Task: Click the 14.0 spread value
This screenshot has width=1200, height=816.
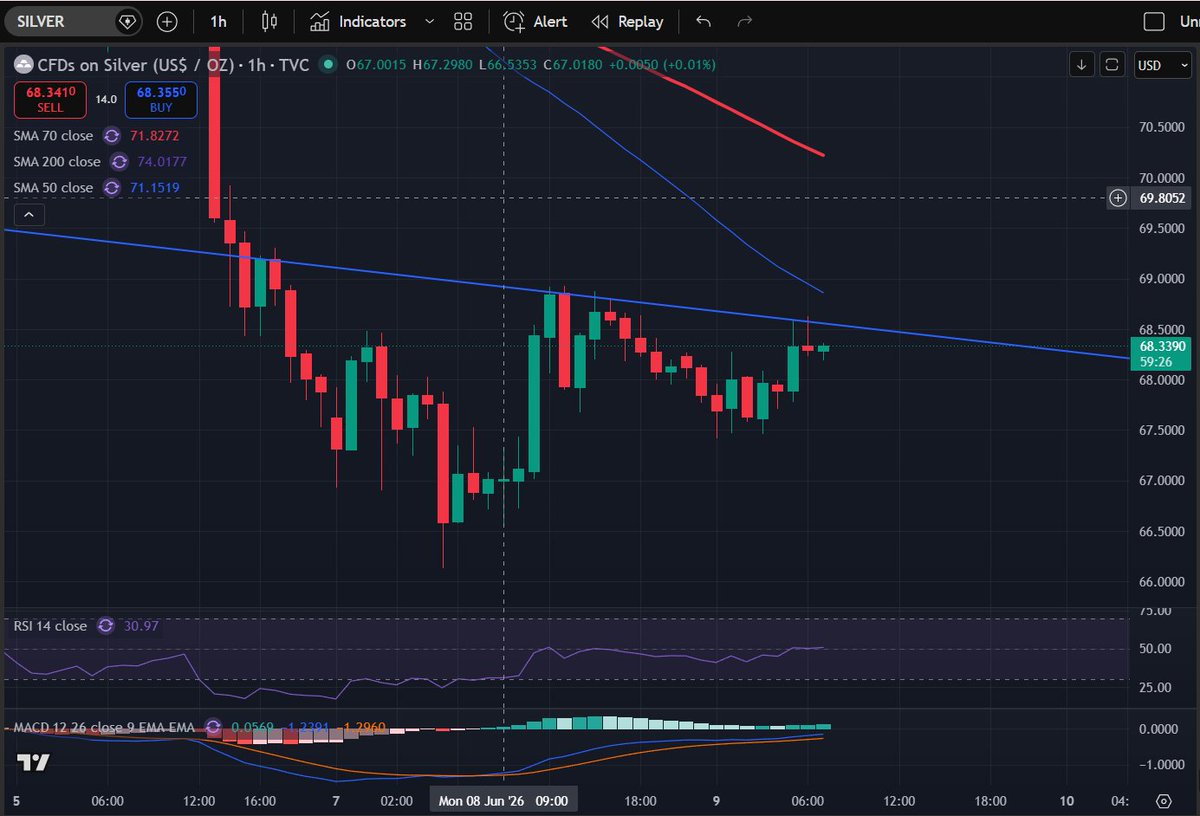Action: pos(106,99)
